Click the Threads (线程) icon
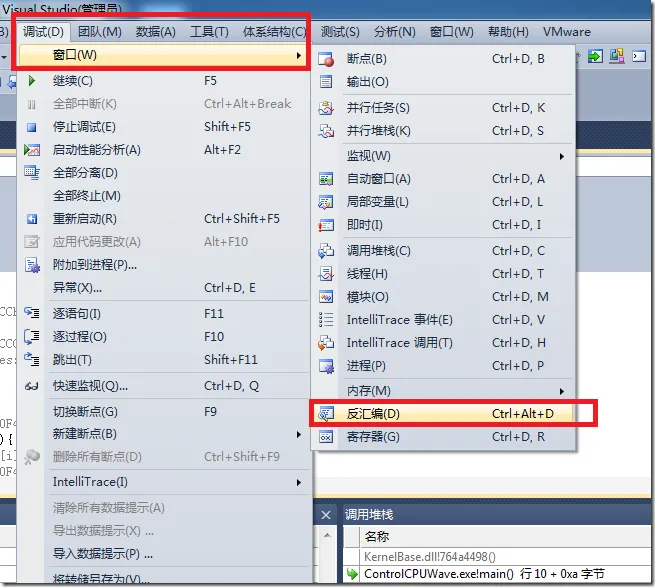The width and height of the screenshot is (655, 587). 326,274
